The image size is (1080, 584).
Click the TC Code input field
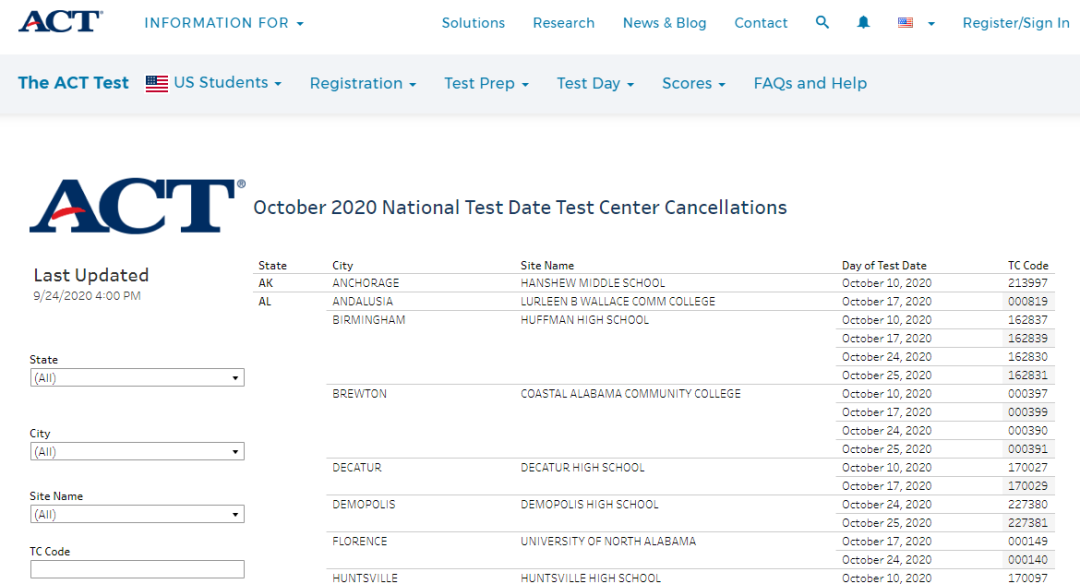coord(137,569)
